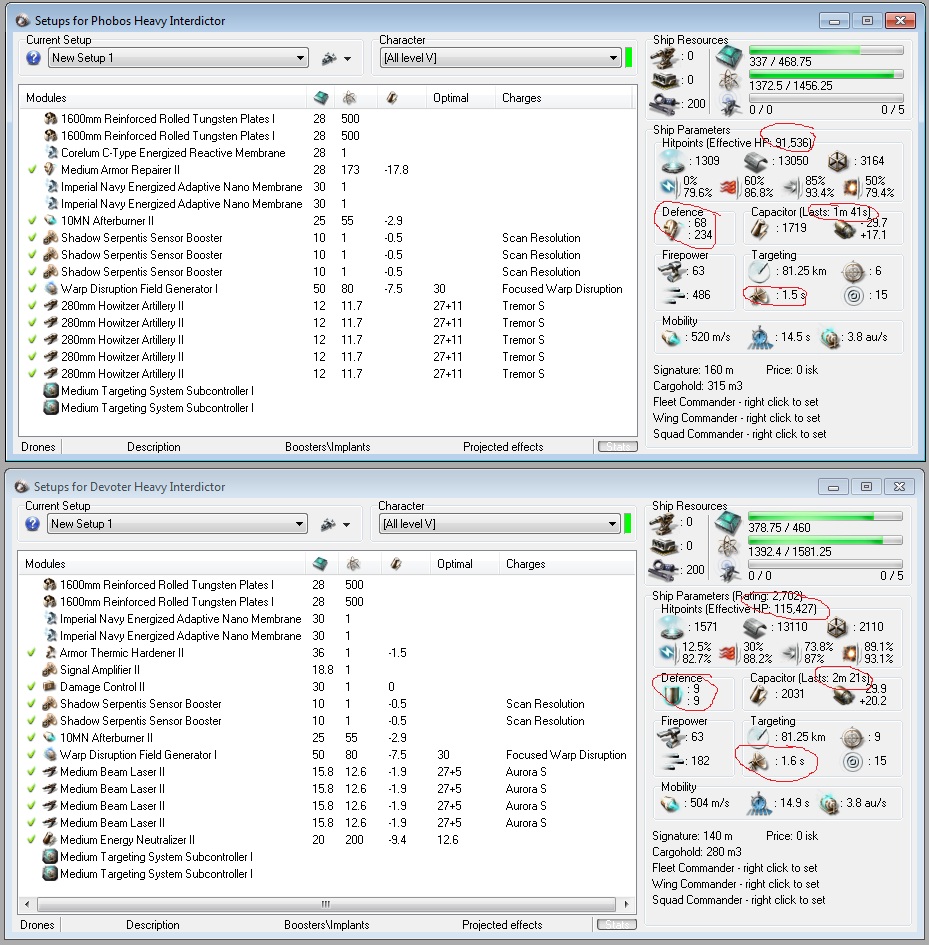Expand ship tools arrow in Devoter window
Screen dimensions: 929x951
point(346,525)
